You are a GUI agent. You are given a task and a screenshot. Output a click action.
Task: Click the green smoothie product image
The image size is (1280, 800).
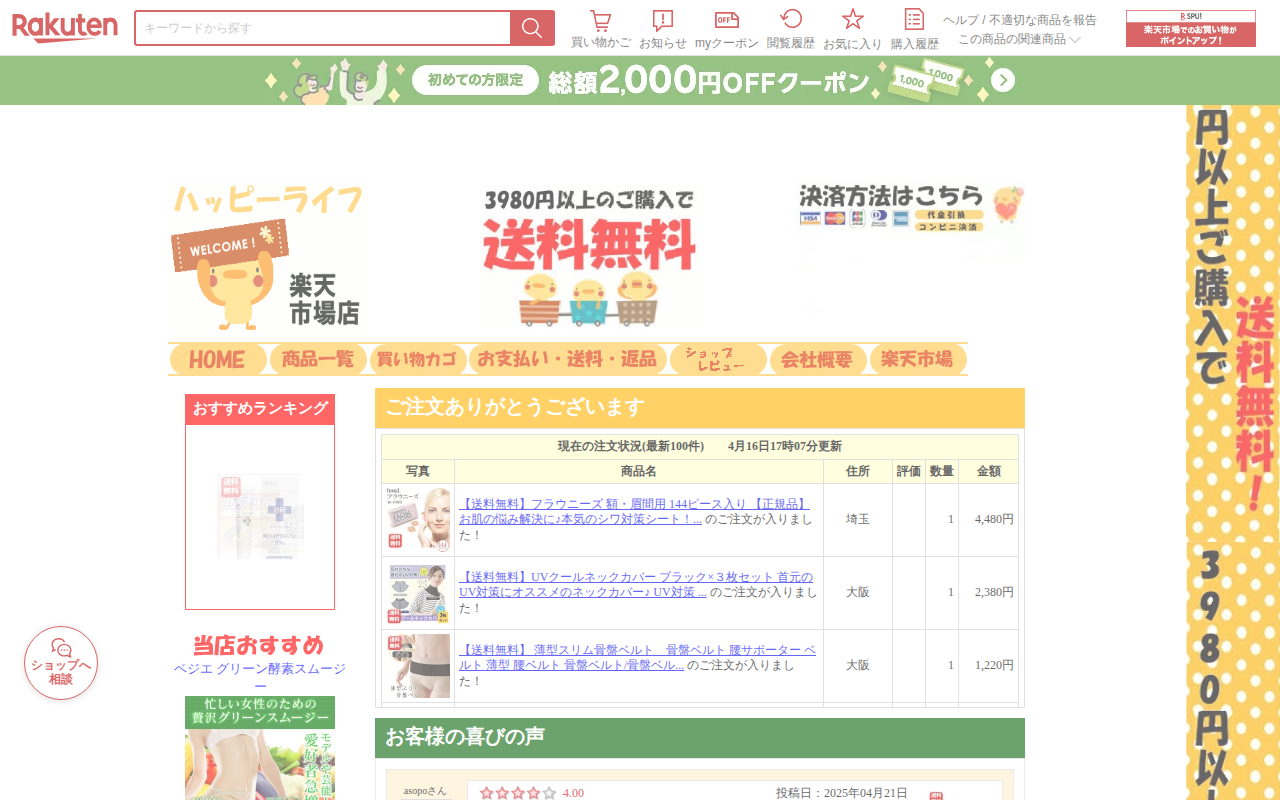(x=260, y=748)
